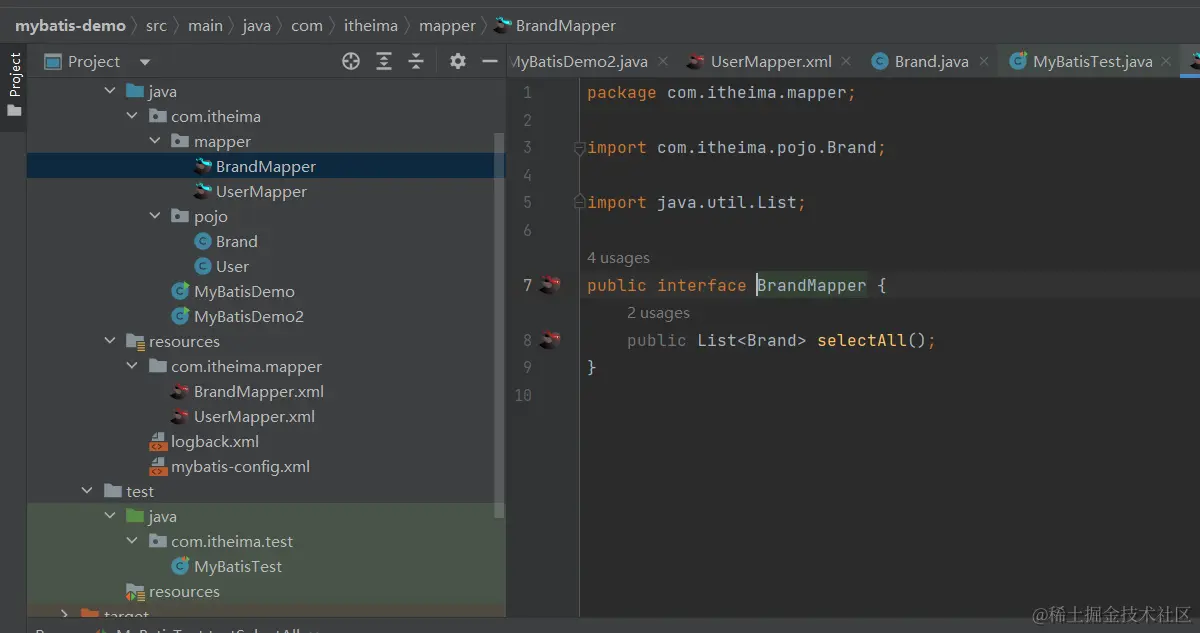This screenshot has height=633, width=1200.
Task: Switch to UserMapper.xml editor tab
Action: pyautogui.click(x=771, y=61)
